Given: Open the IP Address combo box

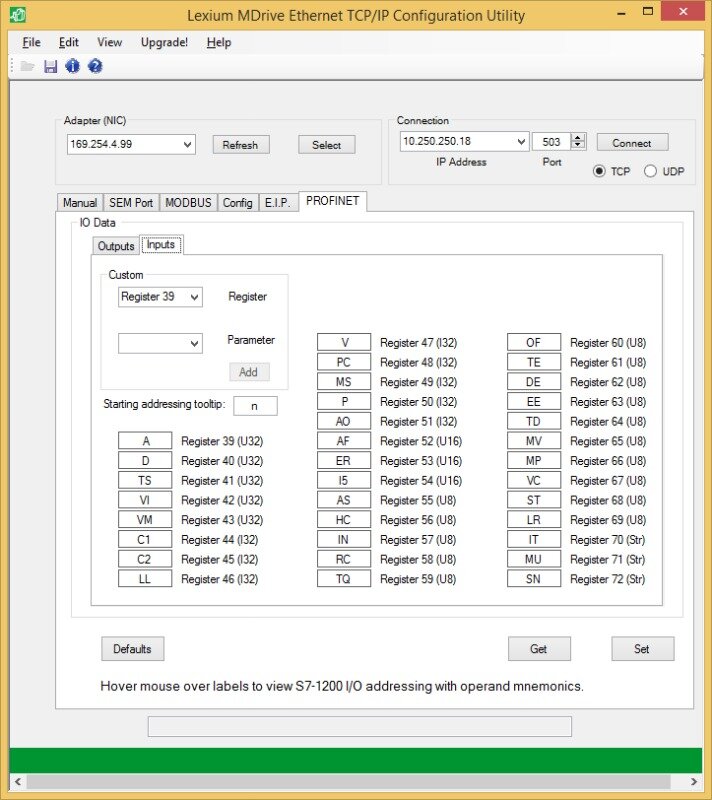Looking at the screenshot, I should [464, 141].
